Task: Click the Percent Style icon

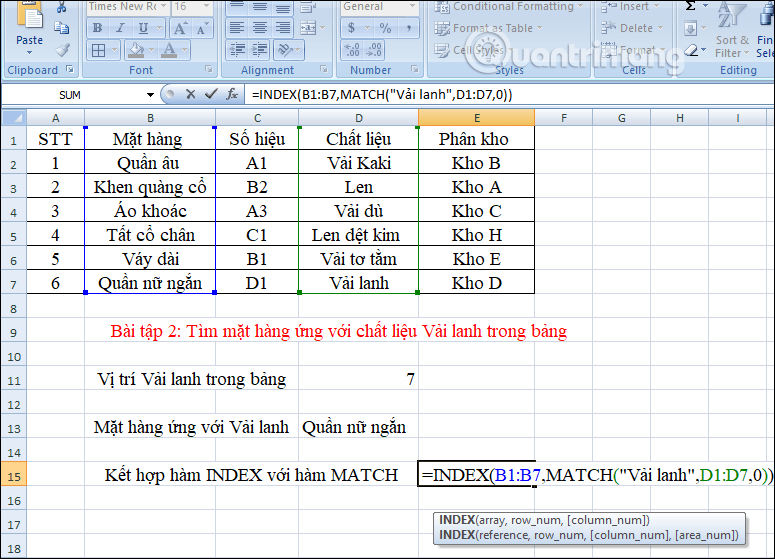Action: click(385, 28)
